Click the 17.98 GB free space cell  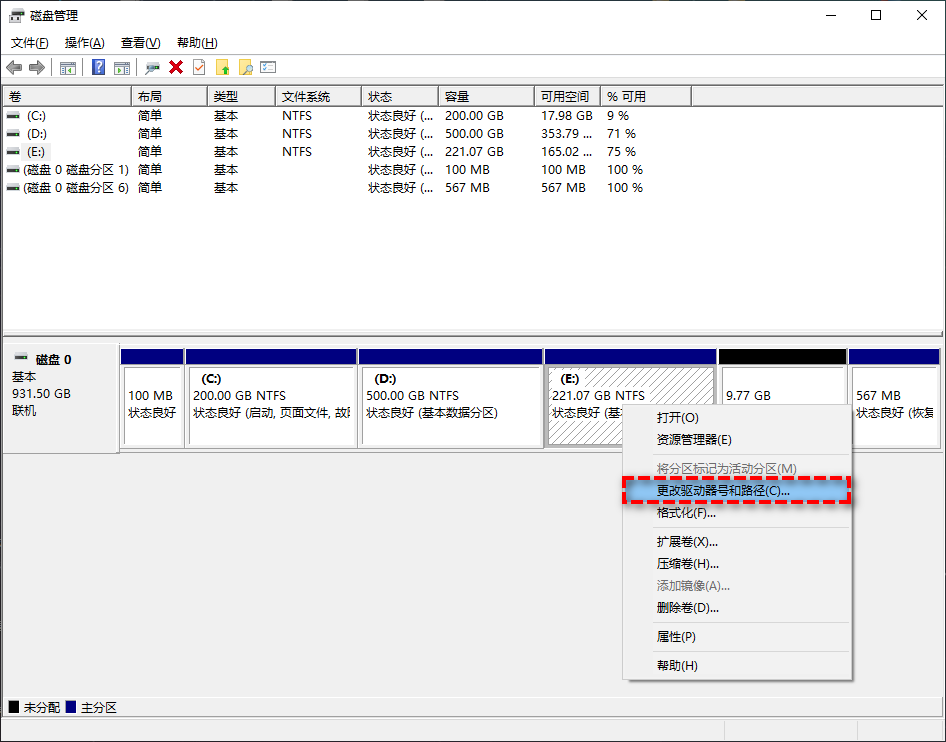pyautogui.click(x=567, y=115)
